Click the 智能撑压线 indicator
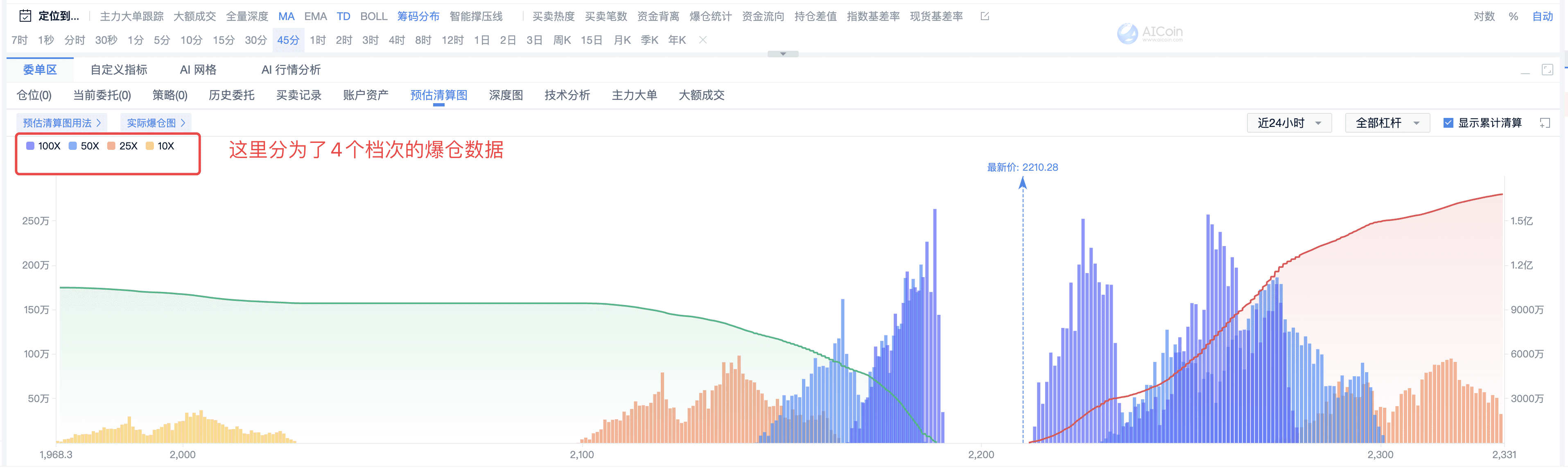The width and height of the screenshot is (1568, 470). point(476,16)
